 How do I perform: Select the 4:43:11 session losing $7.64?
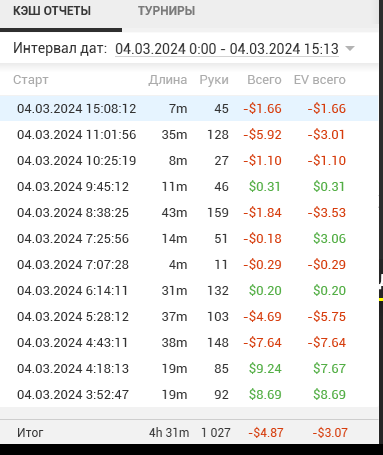coord(189,342)
